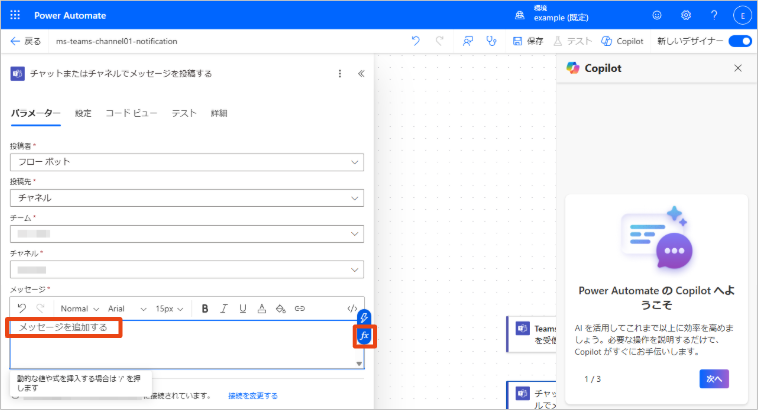Toggle the 新しいデザイナー switch

pyautogui.click(x=740, y=41)
